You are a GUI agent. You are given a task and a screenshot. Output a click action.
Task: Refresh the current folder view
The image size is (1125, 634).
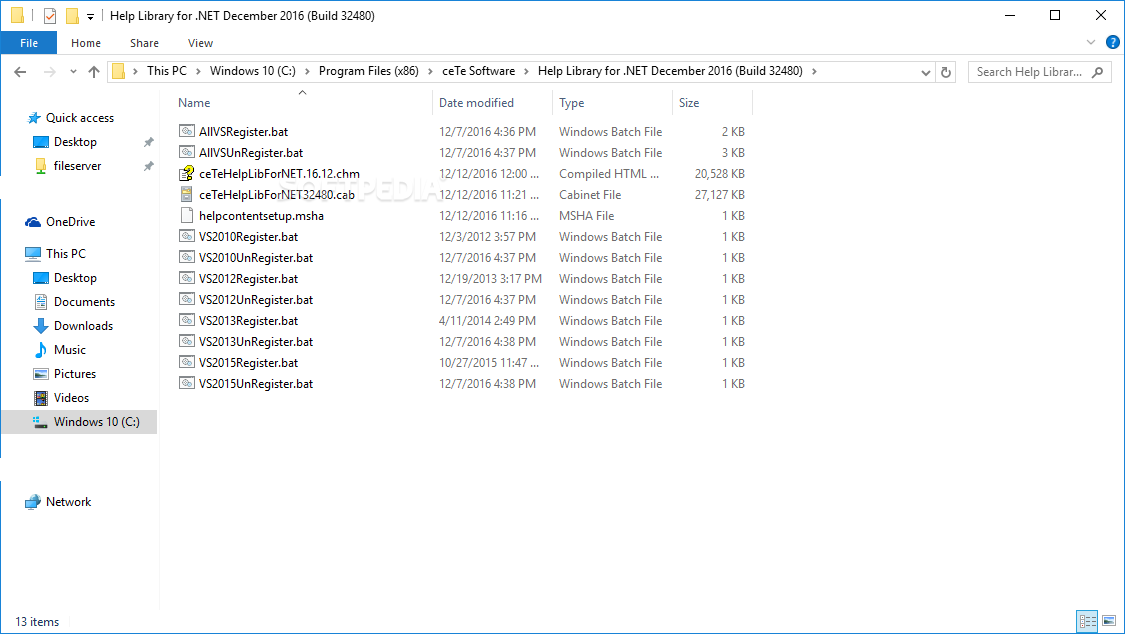(x=946, y=72)
